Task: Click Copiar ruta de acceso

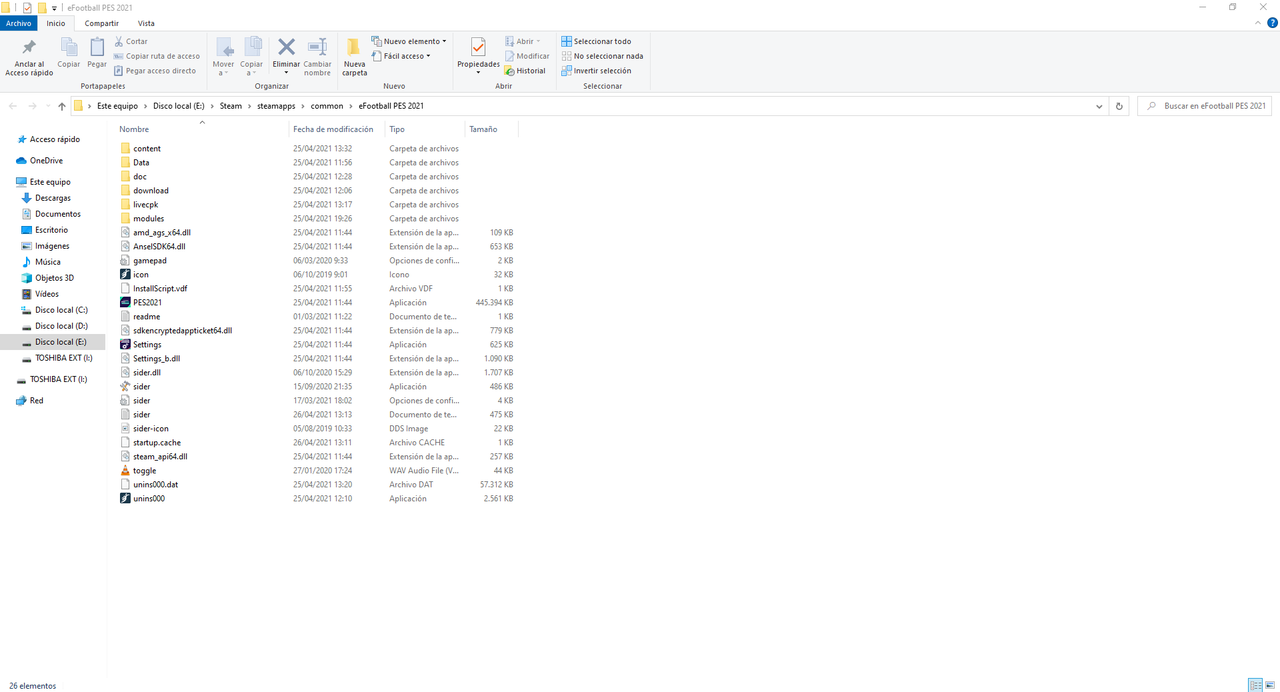Action: coord(157,56)
